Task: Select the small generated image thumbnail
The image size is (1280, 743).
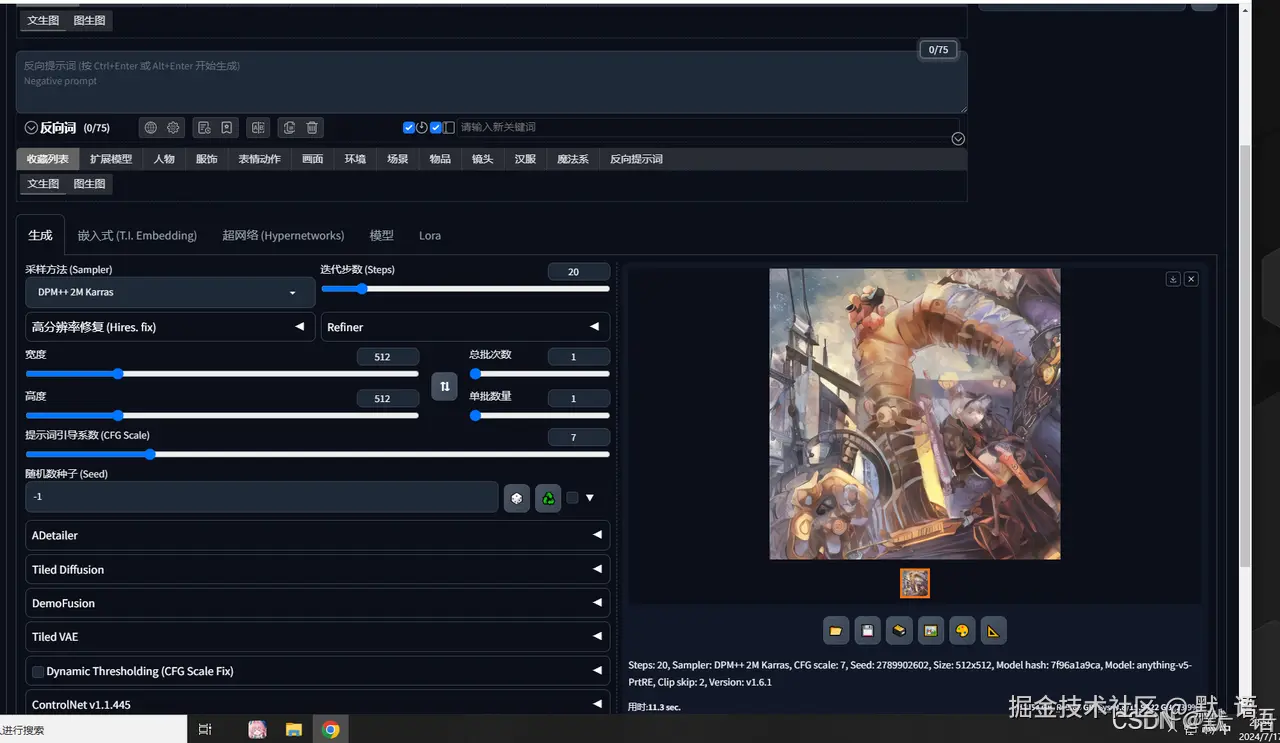Action: (915, 583)
